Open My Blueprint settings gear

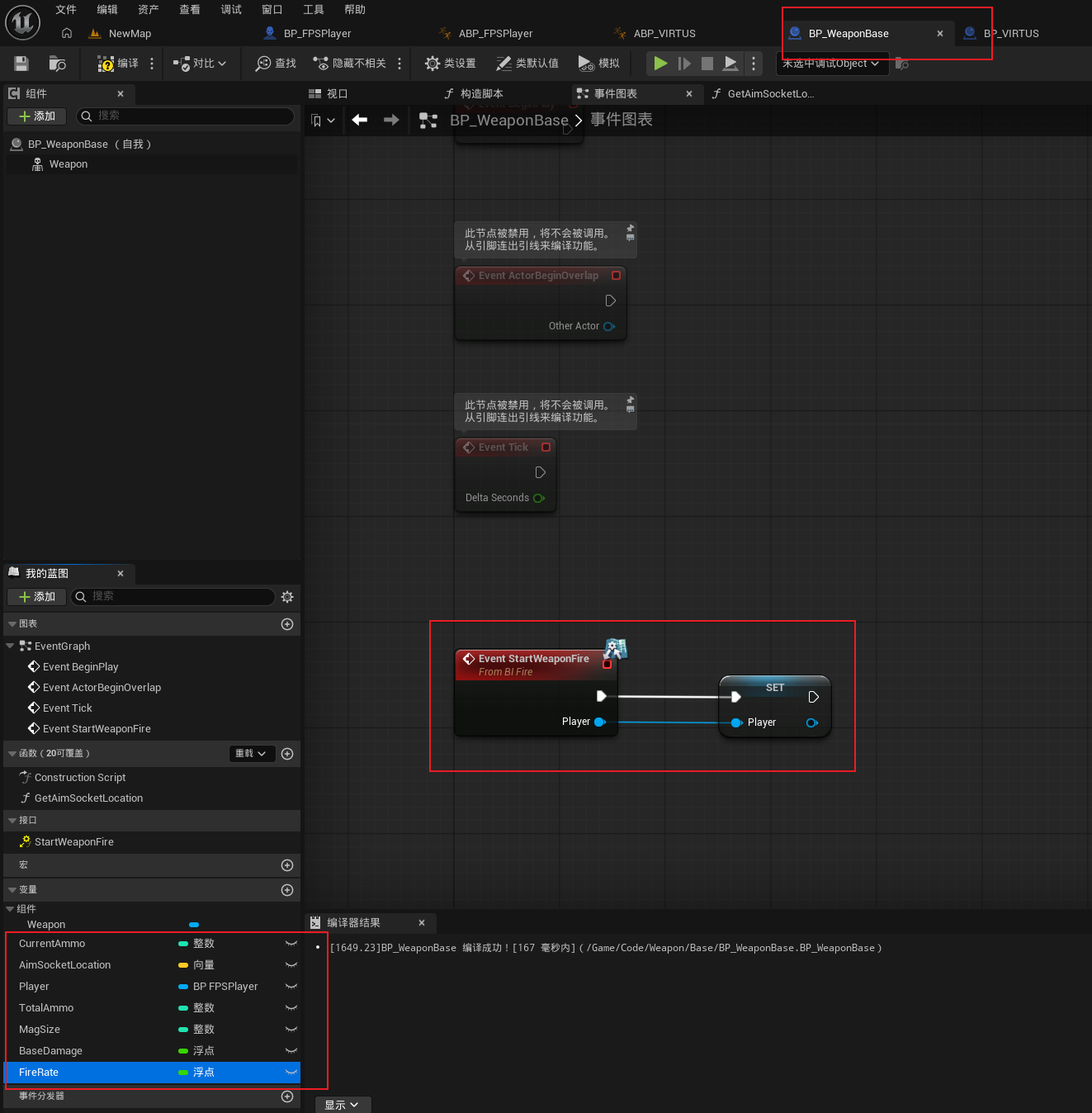[287, 597]
